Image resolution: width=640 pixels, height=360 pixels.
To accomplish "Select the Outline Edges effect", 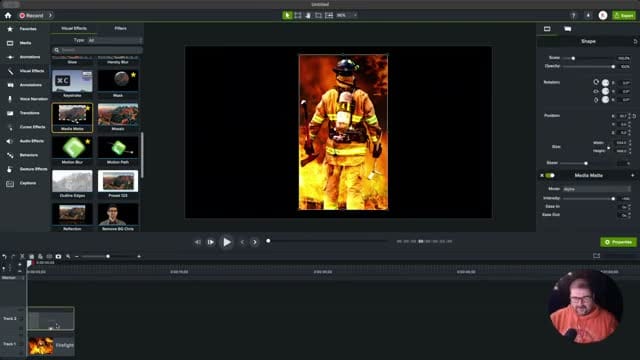I will (72, 181).
